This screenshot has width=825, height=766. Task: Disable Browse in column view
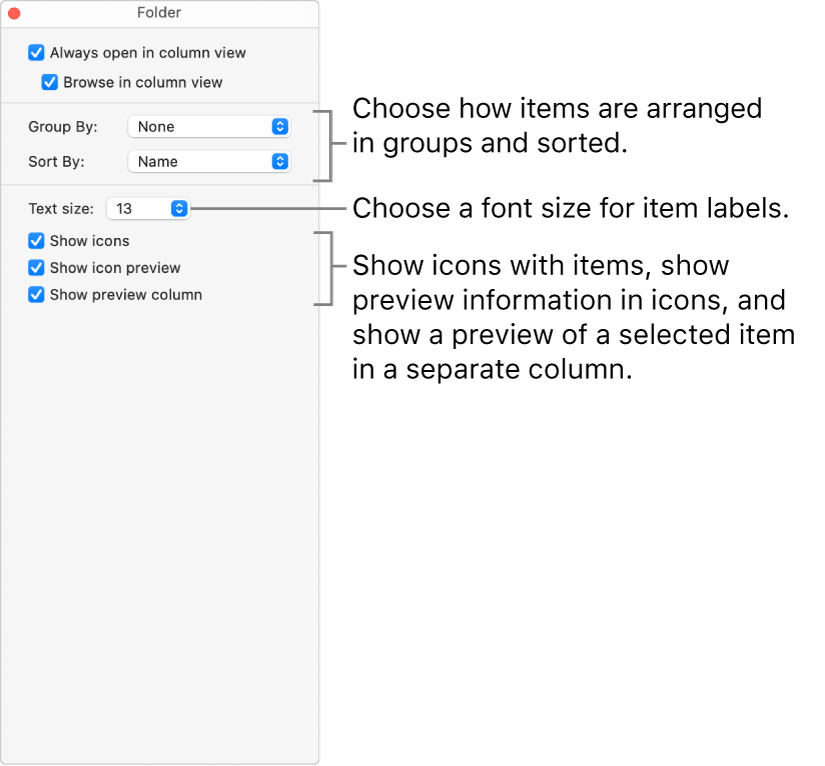coord(49,82)
